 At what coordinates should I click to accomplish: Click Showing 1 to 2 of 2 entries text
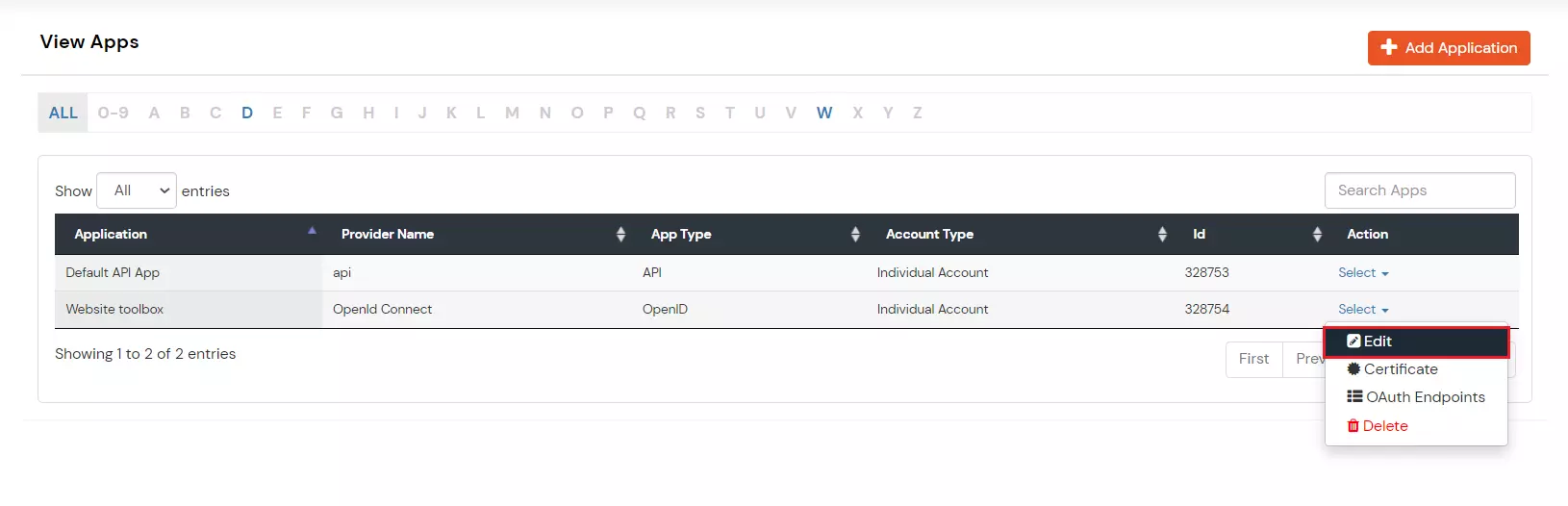pos(145,354)
